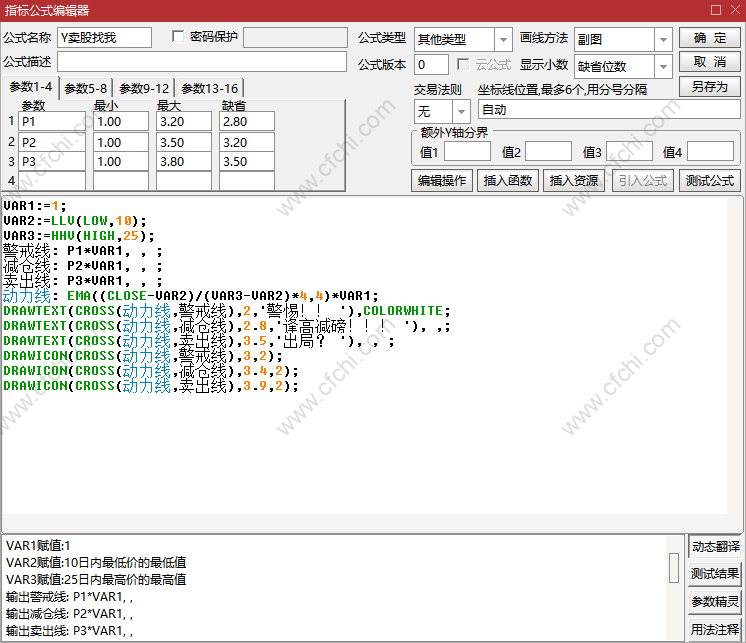746x643 pixels.
Task: Click P2 maximum value 3.50
Action: click(x=184, y=142)
